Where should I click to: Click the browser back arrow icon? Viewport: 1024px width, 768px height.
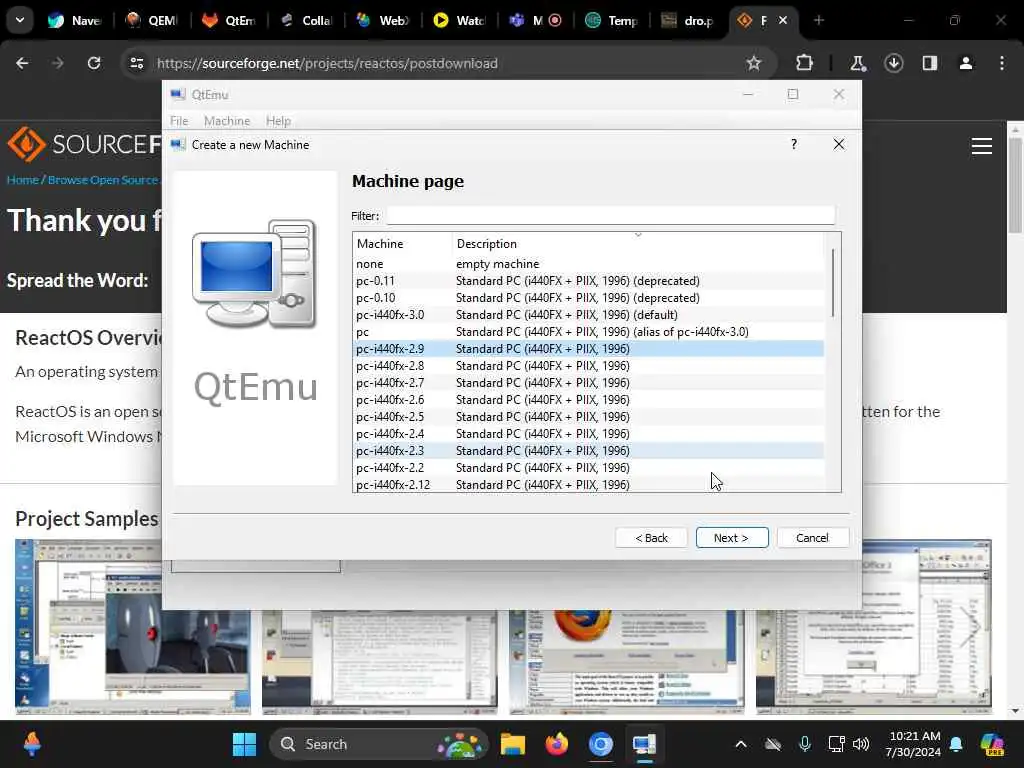[22, 63]
